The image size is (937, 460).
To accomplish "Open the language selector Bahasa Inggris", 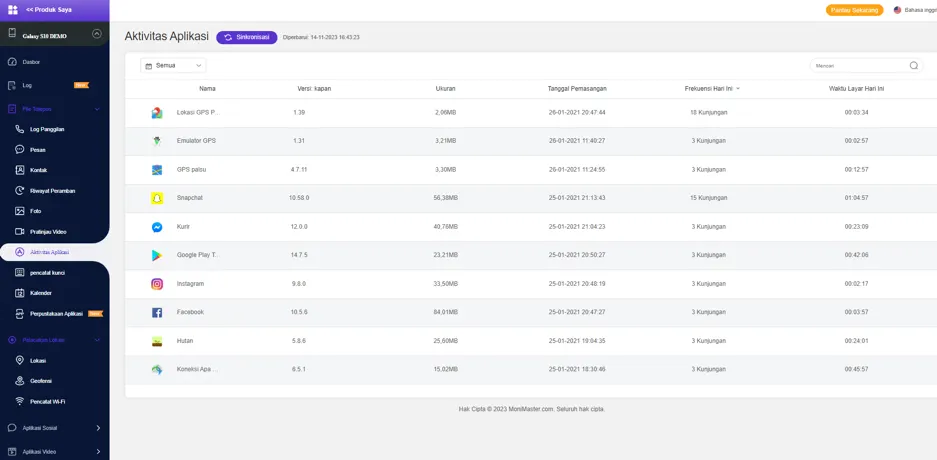I will click(913, 10).
